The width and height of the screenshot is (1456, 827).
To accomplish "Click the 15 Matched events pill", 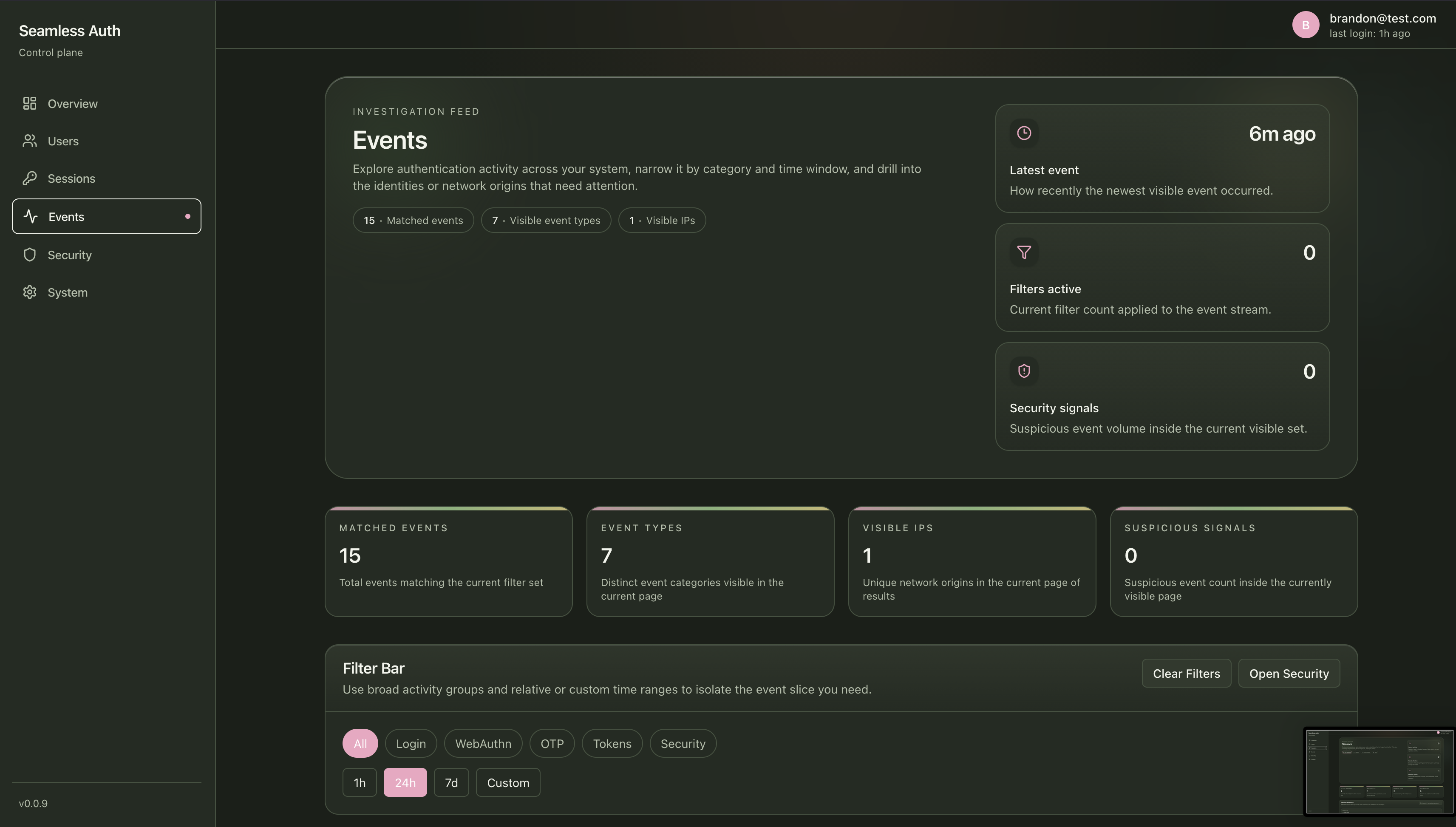I will 414,221.
